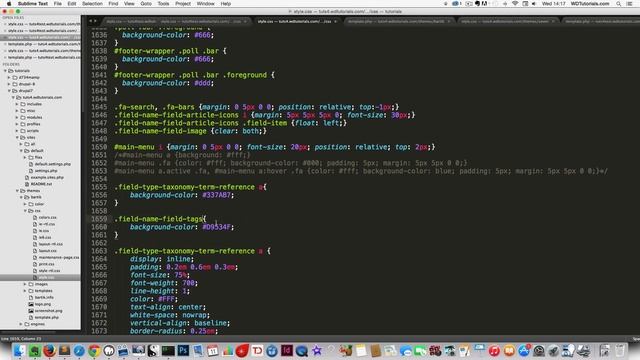Open screenshot.png in the sidebar
The width and height of the screenshot is (640, 360).
click(48, 311)
